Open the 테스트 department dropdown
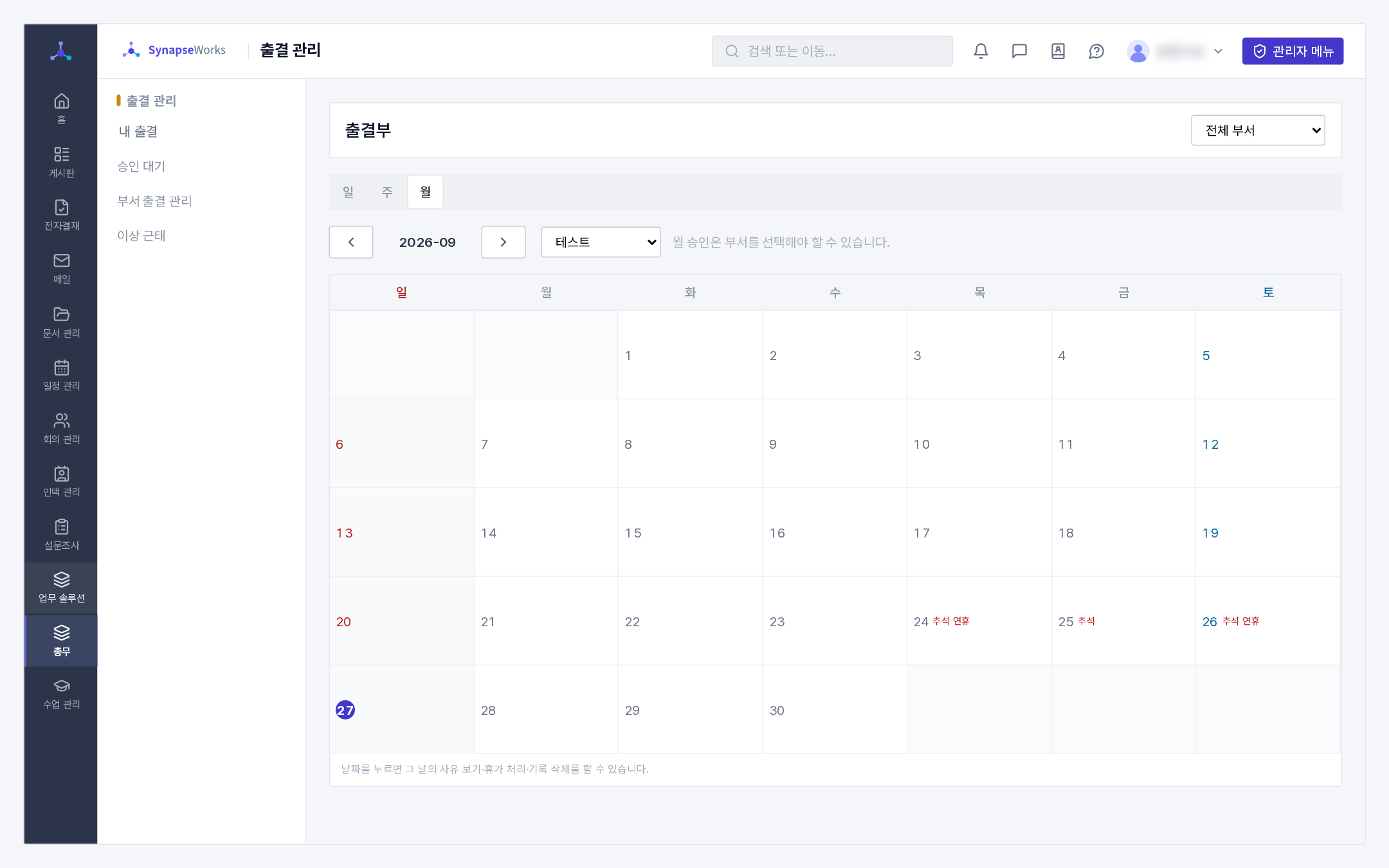 tap(601, 242)
